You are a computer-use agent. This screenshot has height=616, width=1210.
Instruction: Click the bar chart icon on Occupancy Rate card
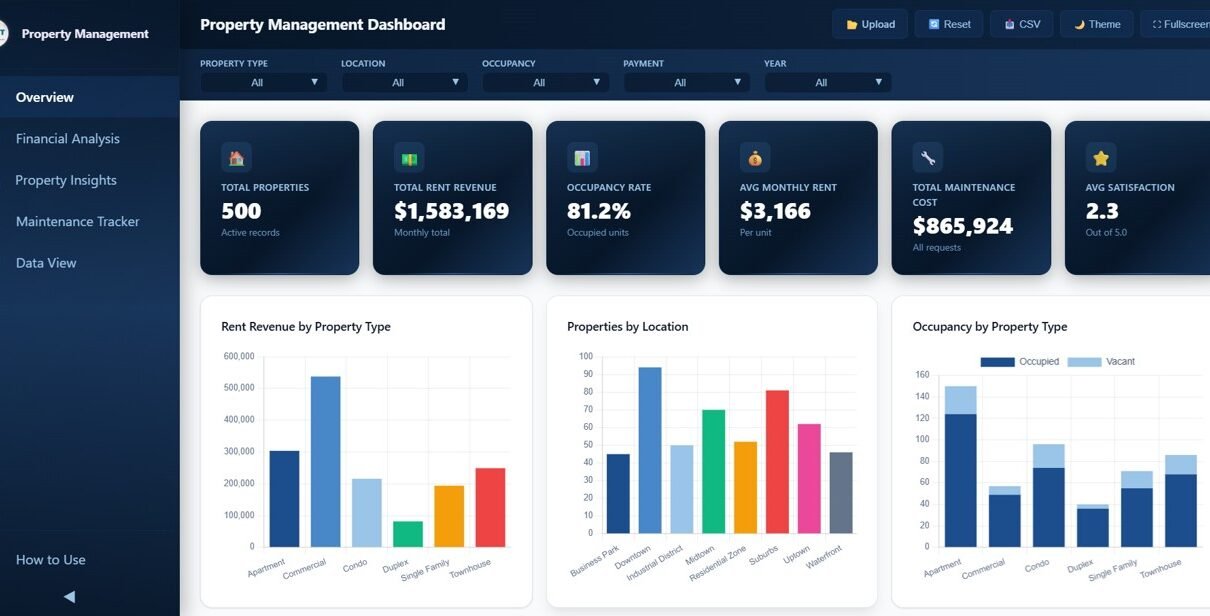point(582,157)
